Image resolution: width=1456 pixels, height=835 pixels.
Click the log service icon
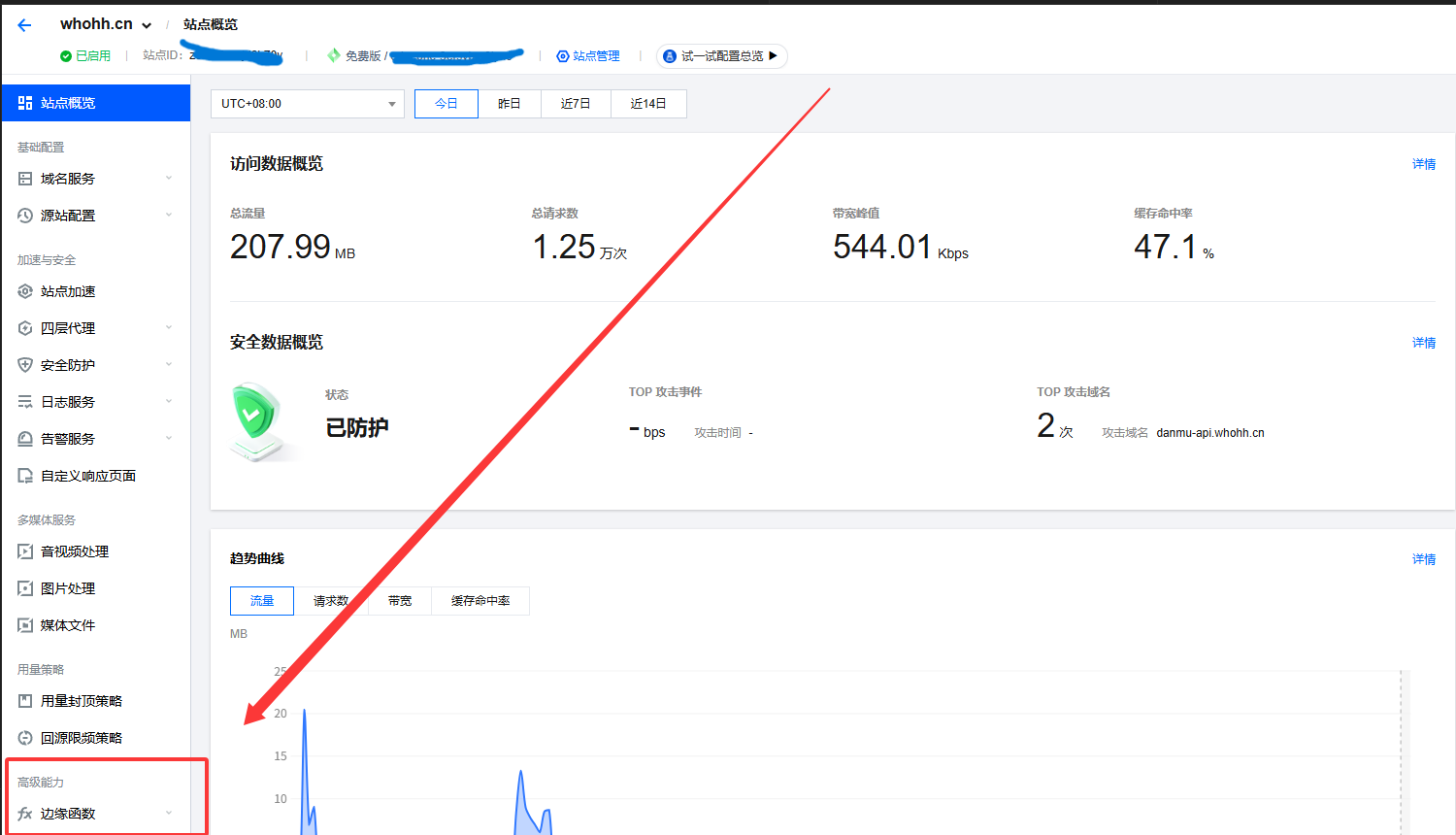[x=25, y=402]
